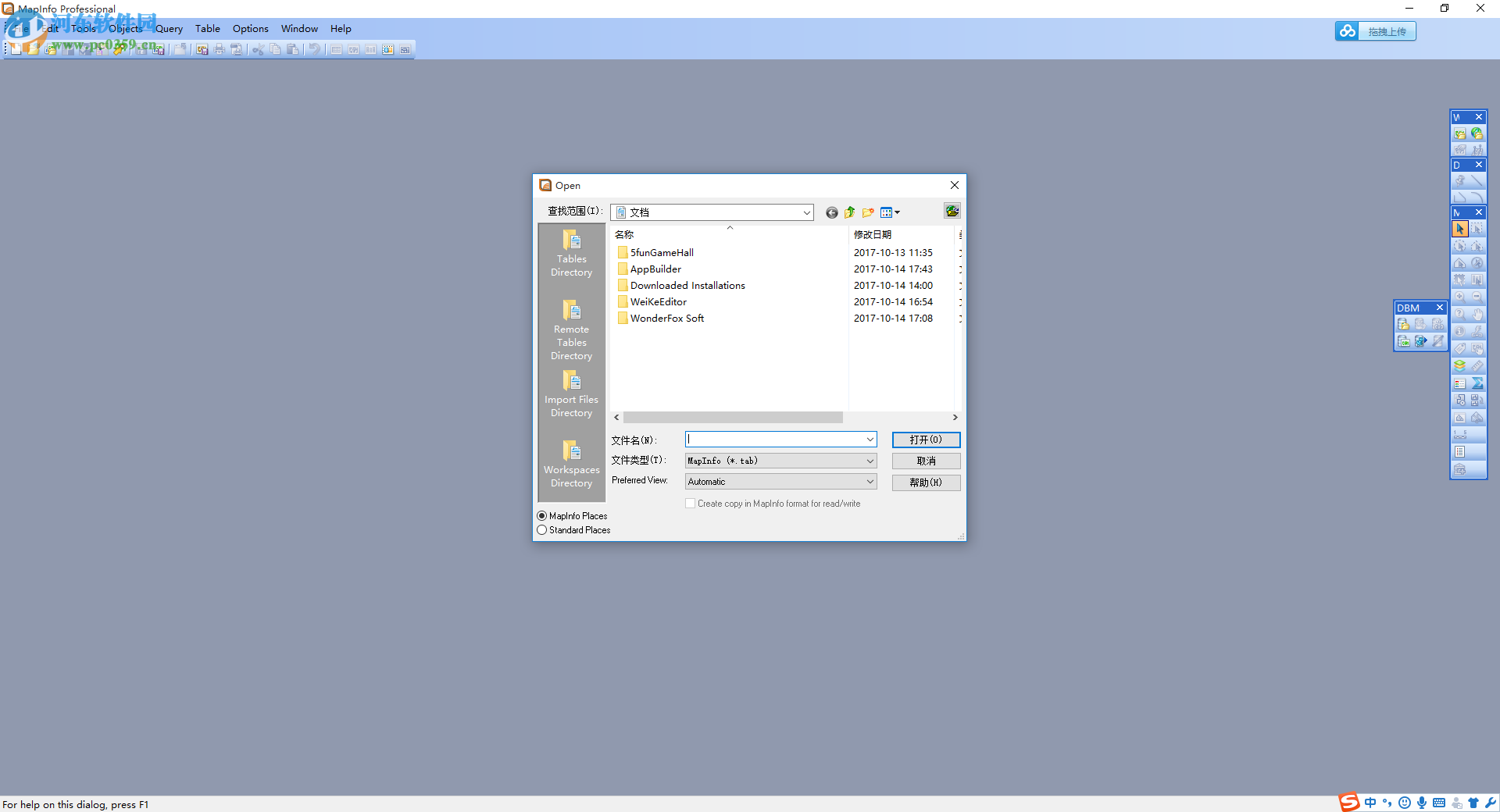Click the 打开(O) button

tap(926, 440)
